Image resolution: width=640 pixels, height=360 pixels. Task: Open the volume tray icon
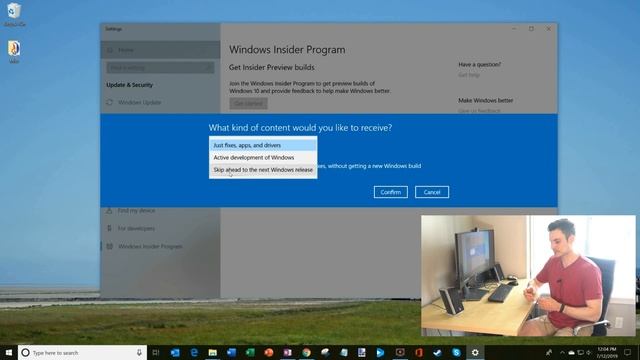tap(589, 353)
